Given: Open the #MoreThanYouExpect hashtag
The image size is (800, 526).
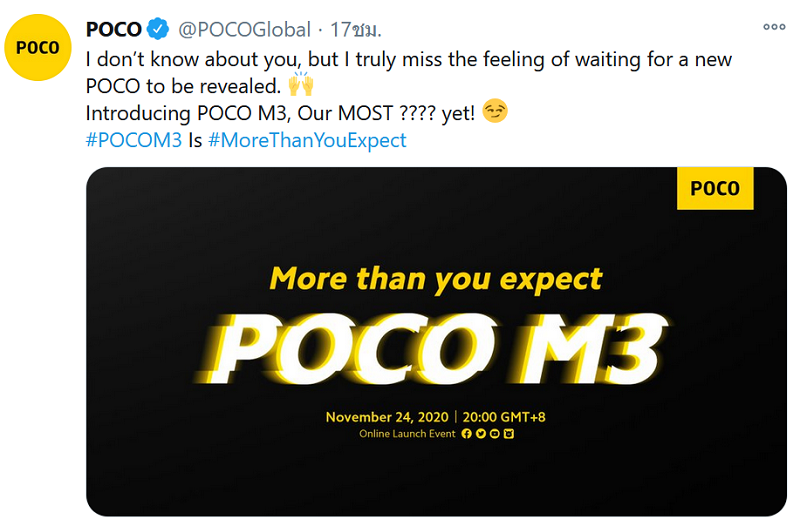Looking at the screenshot, I should tap(308, 140).
